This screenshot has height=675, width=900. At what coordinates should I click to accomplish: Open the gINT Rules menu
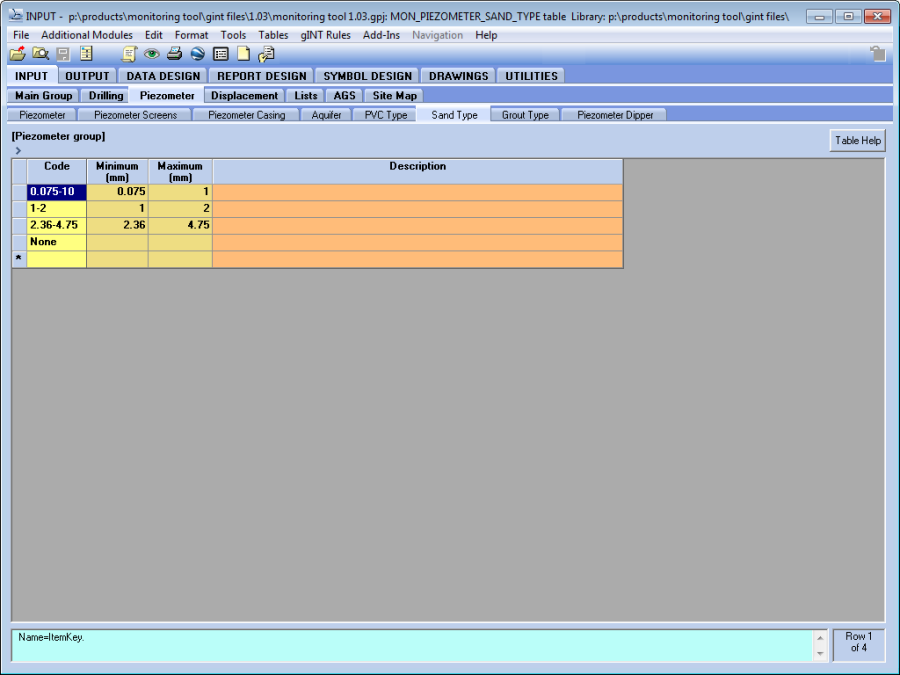[325, 35]
